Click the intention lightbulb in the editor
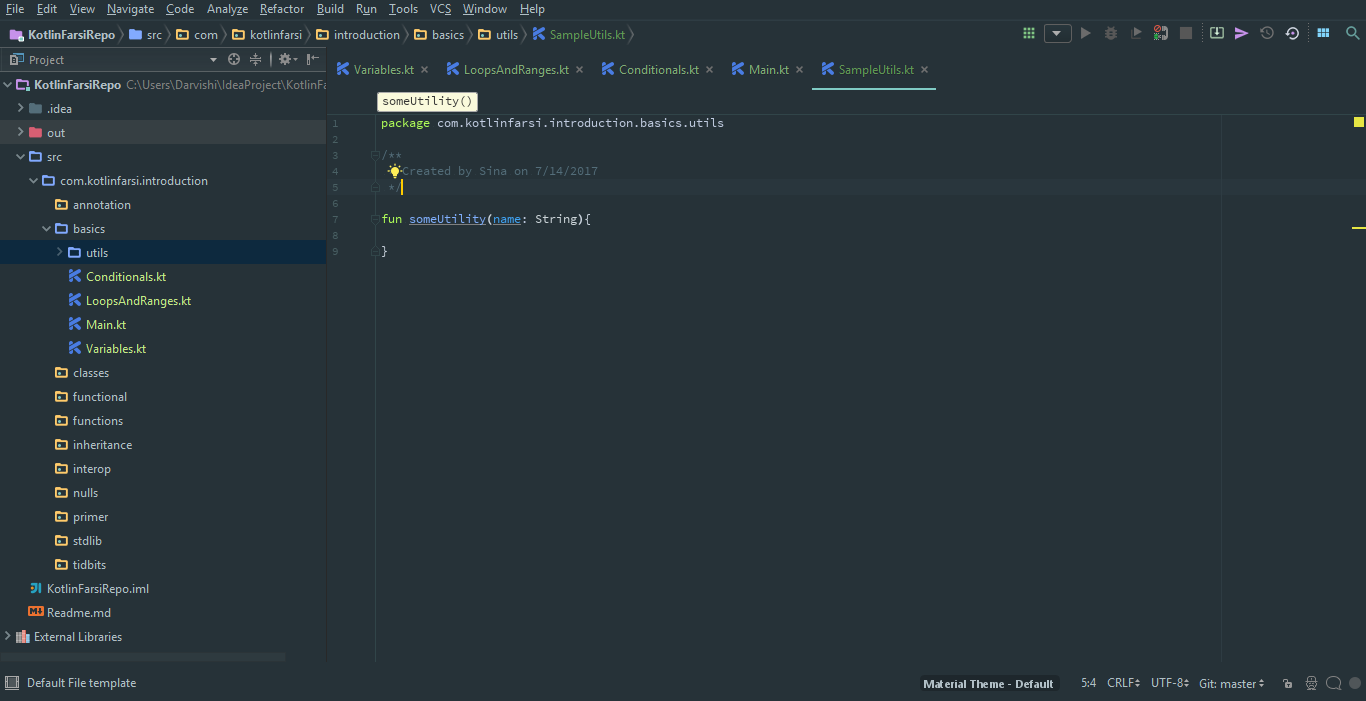 tap(394, 171)
